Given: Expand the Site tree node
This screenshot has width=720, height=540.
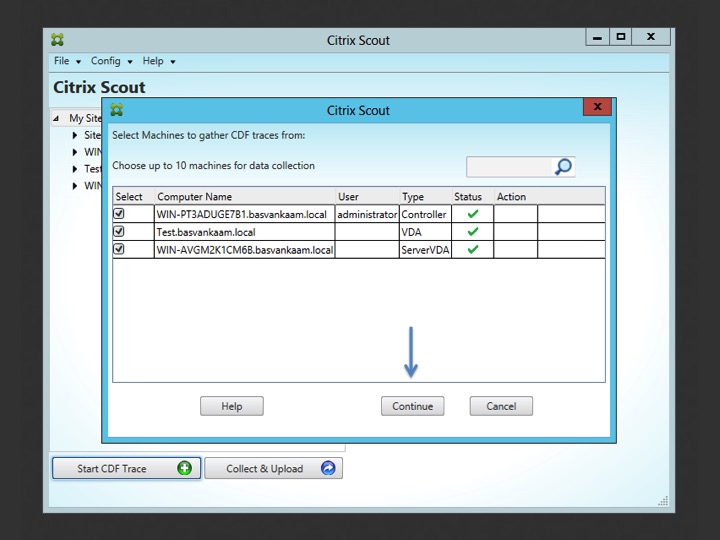Looking at the screenshot, I should [x=75, y=135].
